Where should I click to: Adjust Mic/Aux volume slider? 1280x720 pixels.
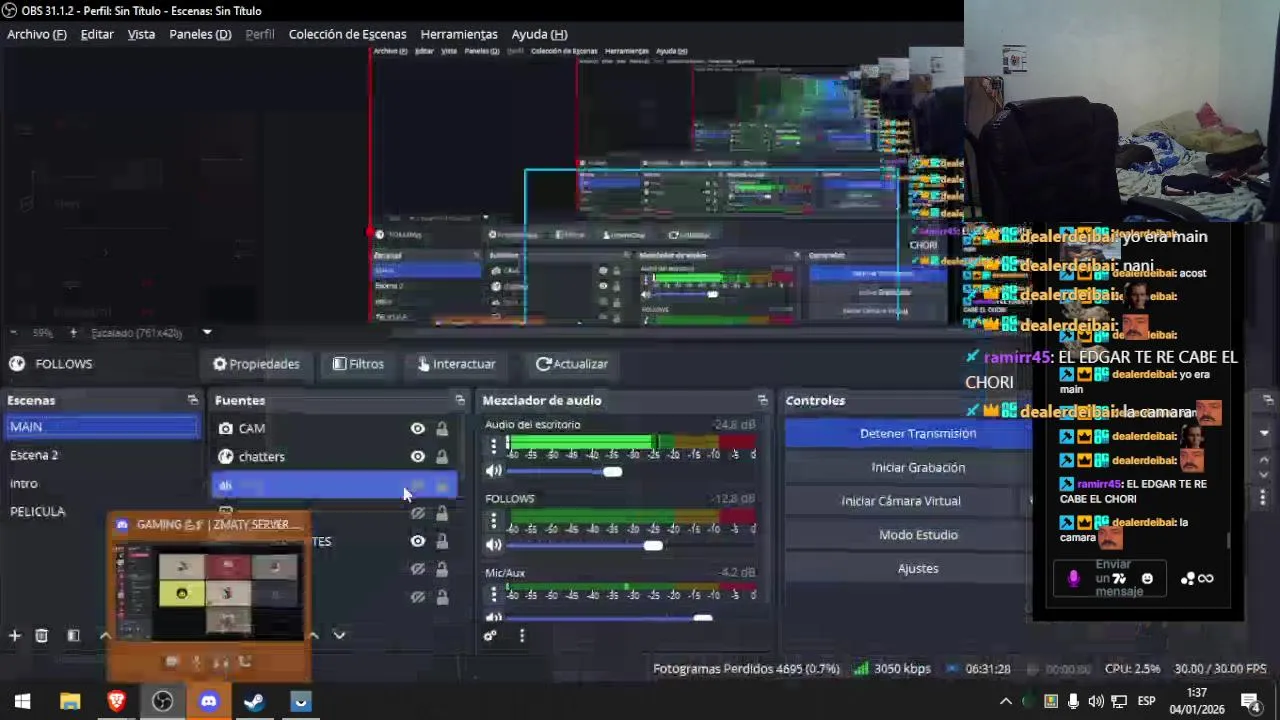702,618
